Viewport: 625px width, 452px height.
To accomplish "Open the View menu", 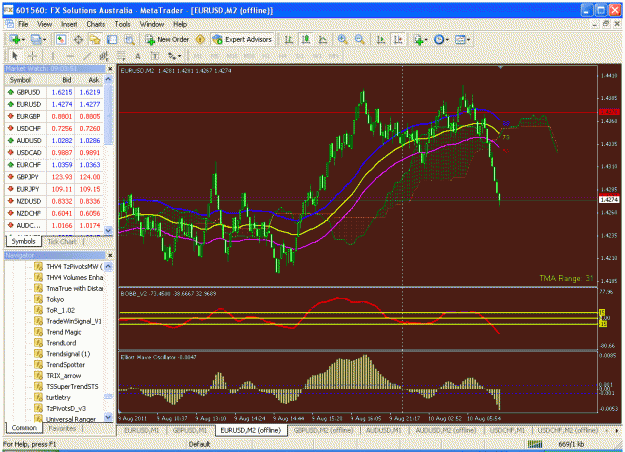I will (x=45, y=24).
